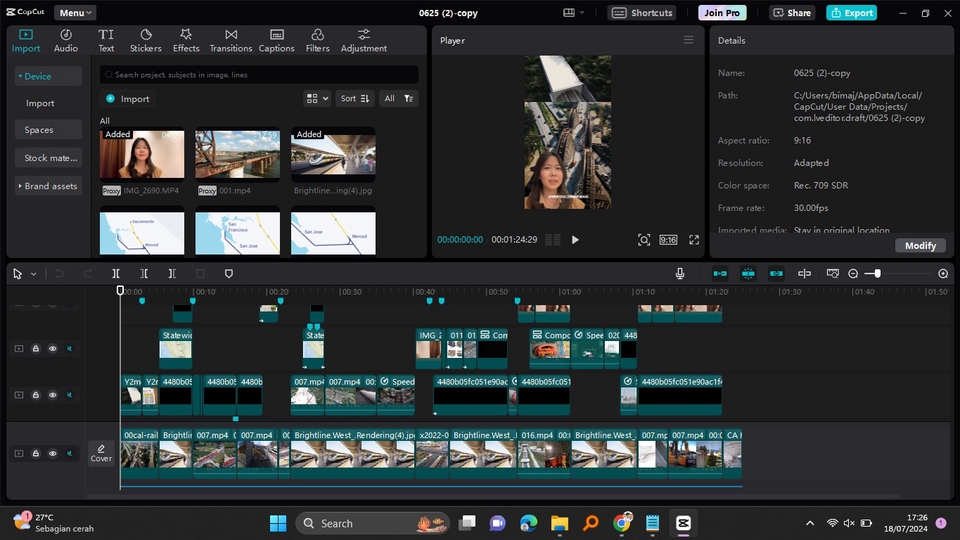
Task: Open the Menu dropdown
Action: pyautogui.click(x=75, y=13)
